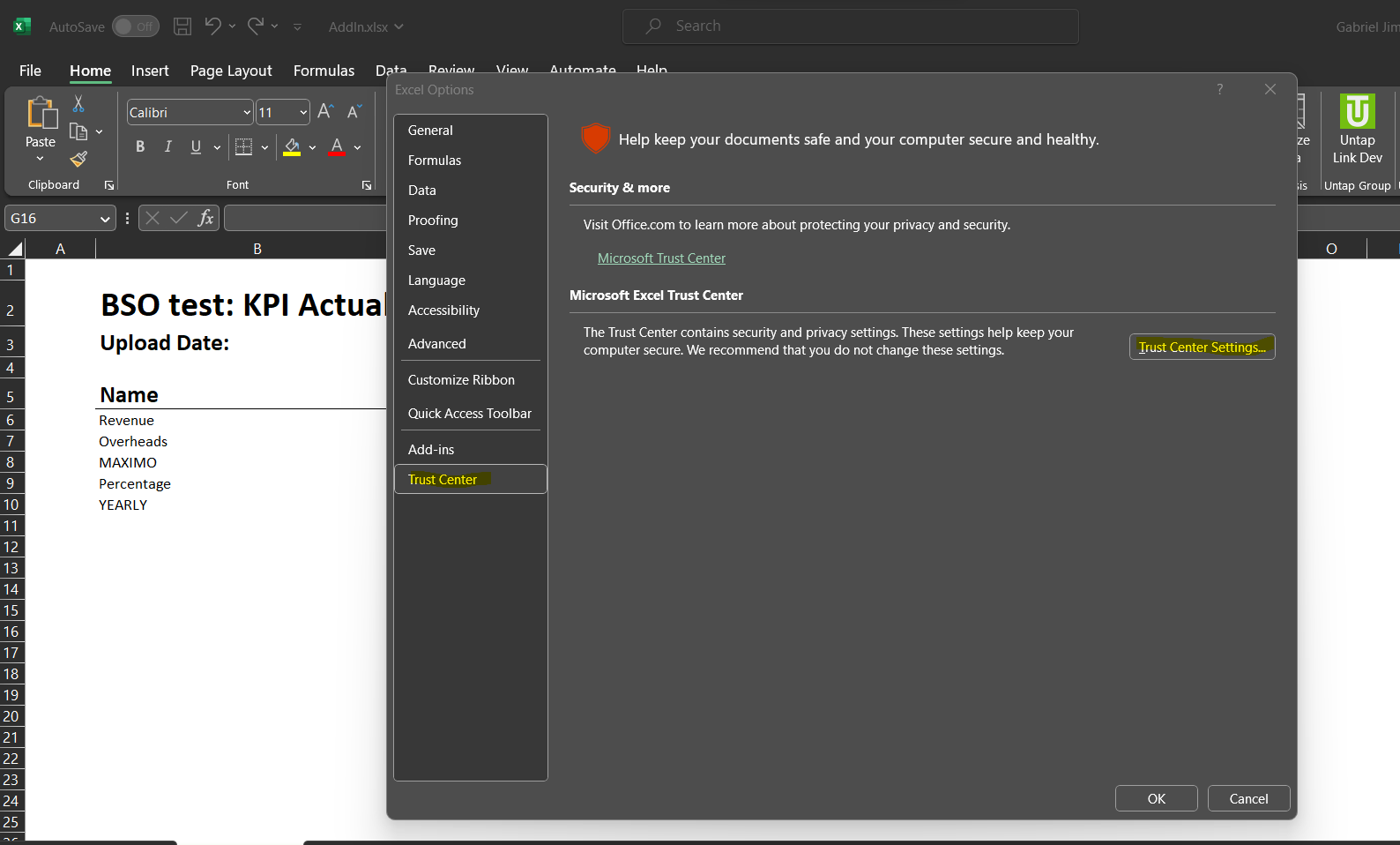Apply the Borders icon
Image resolution: width=1400 pixels, height=845 pixels.
244,146
